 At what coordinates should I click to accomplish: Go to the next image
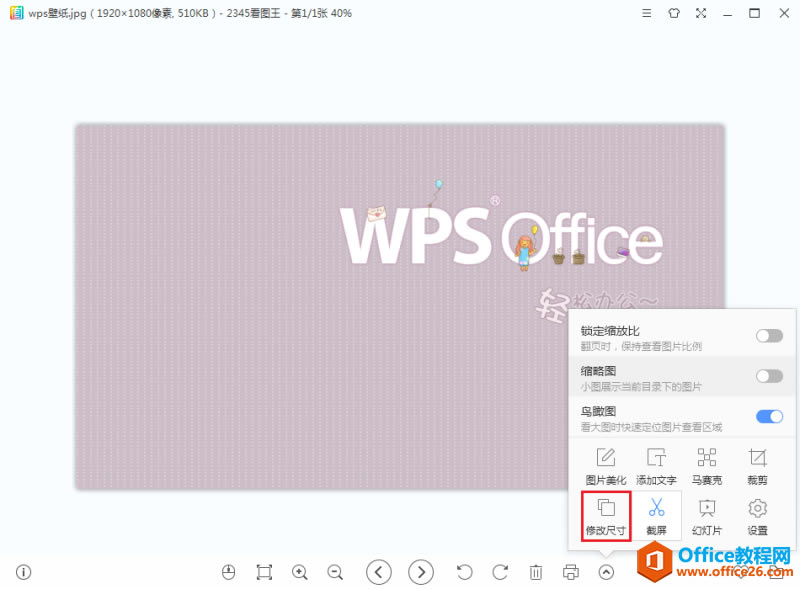[x=421, y=572]
